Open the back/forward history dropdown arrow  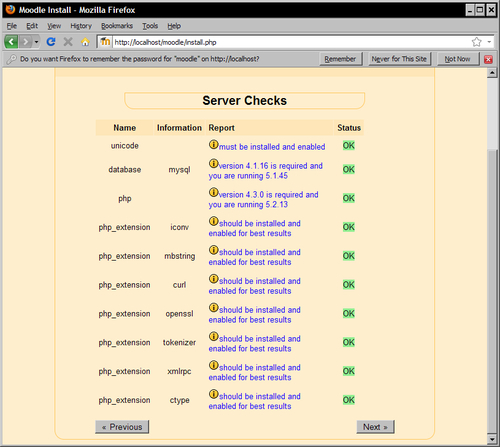36,42
